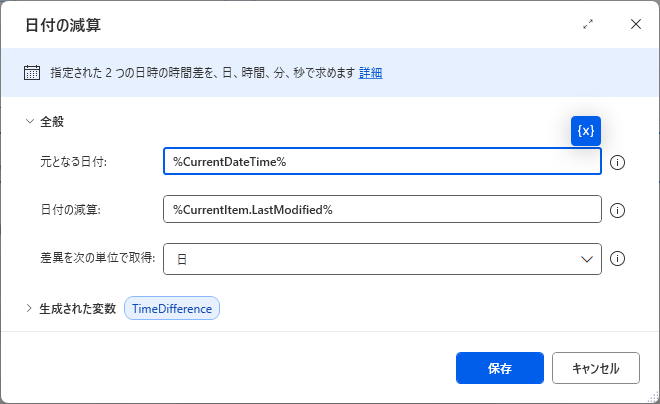This screenshot has width=660, height=404.
Task: Open the 差異を次の単位で取得 dropdown showing 日
Action: click(x=382, y=259)
